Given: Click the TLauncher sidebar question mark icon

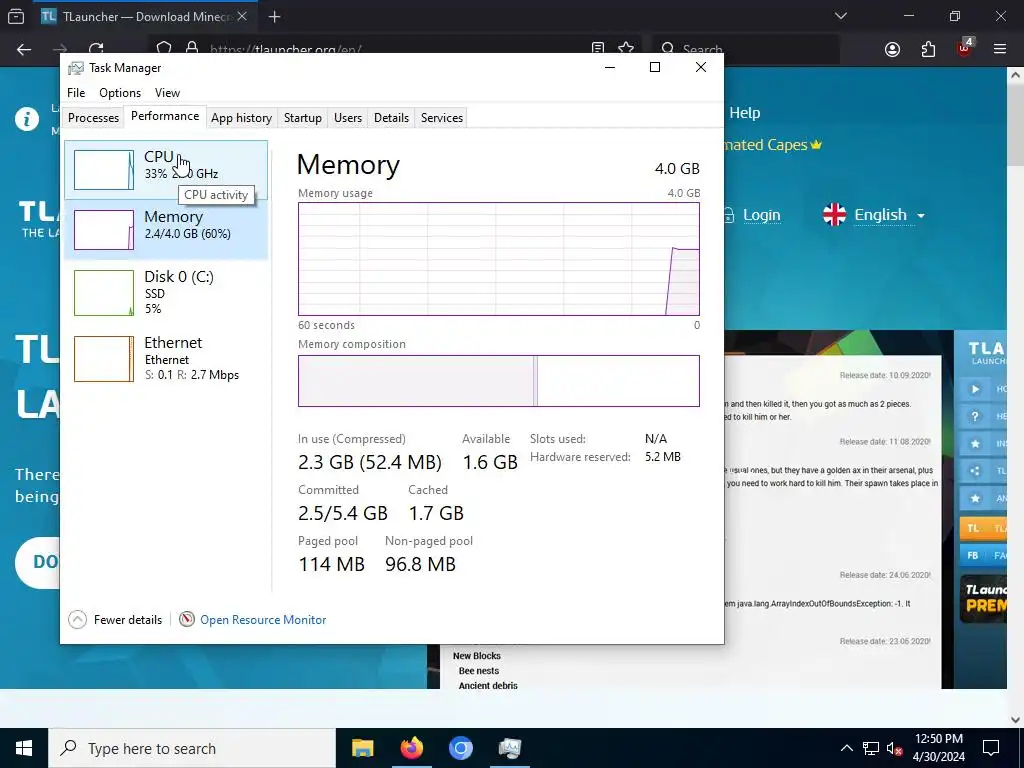Looking at the screenshot, I should point(974,417).
